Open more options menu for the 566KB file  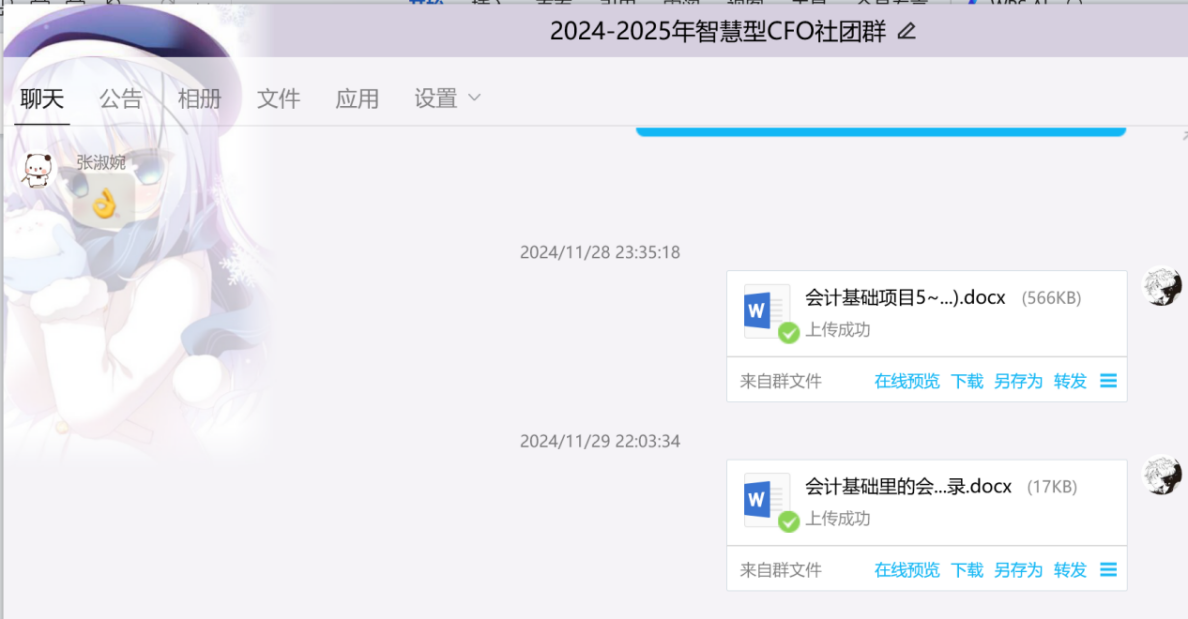(1108, 381)
